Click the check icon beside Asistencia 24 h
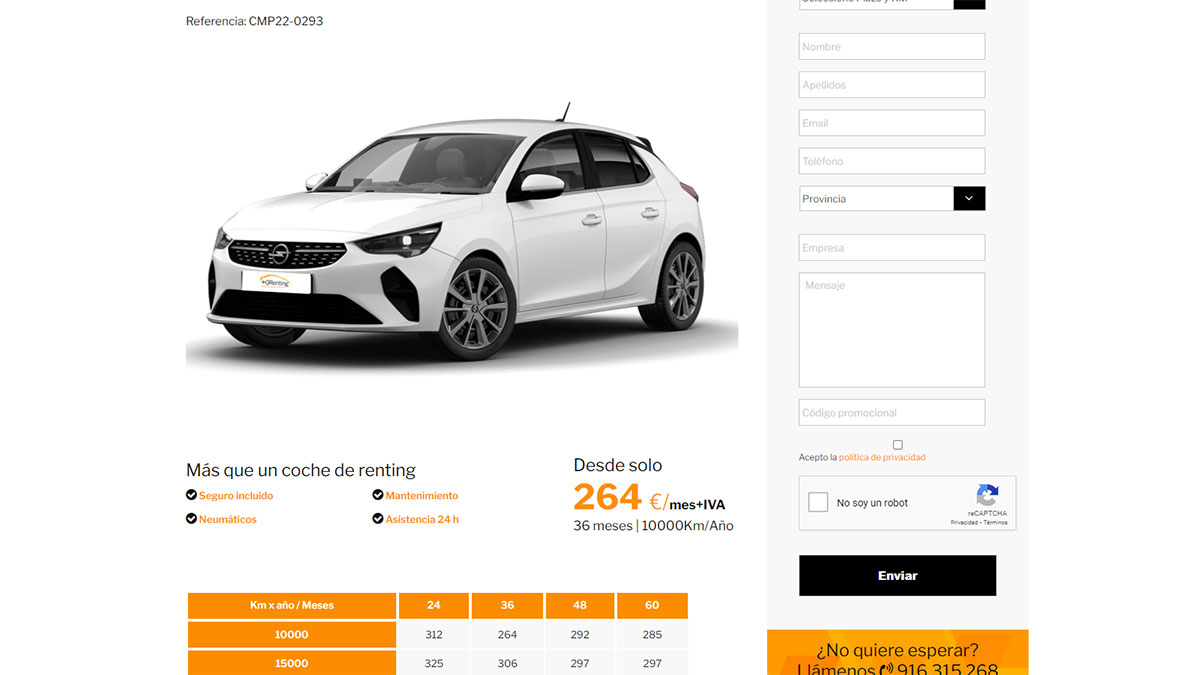This screenshot has height=675, width=1200. point(378,519)
